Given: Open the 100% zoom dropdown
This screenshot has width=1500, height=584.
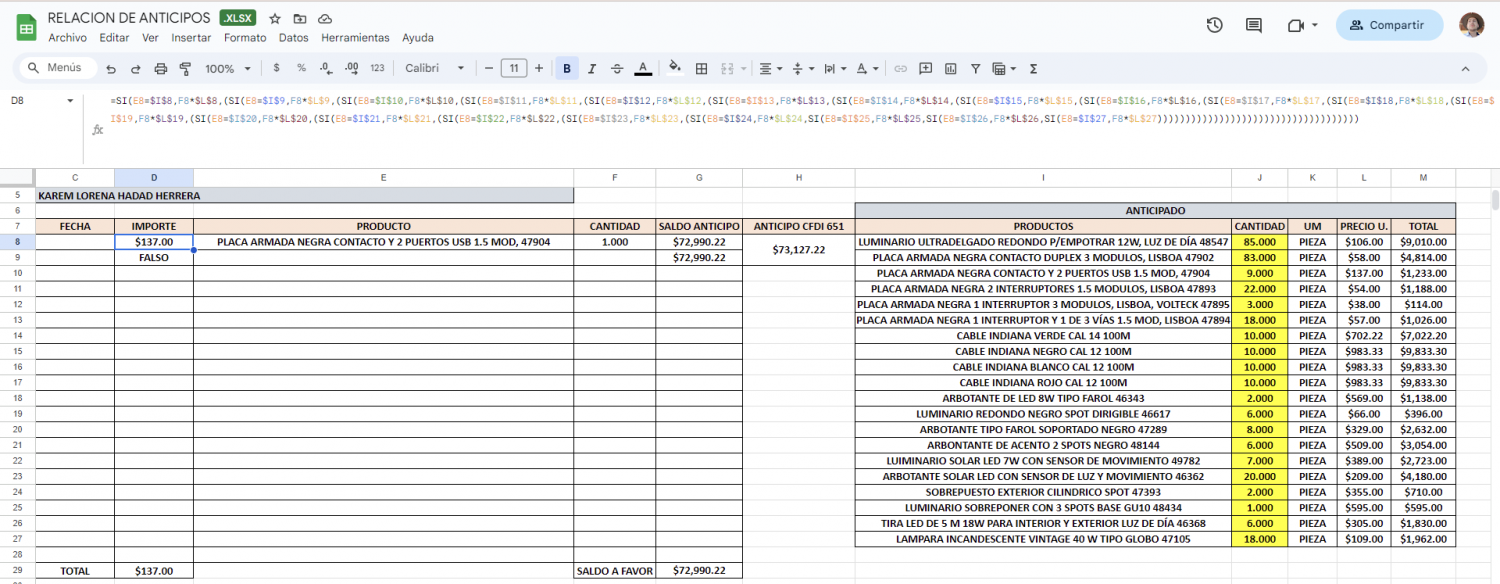Looking at the screenshot, I should pyautogui.click(x=227, y=69).
